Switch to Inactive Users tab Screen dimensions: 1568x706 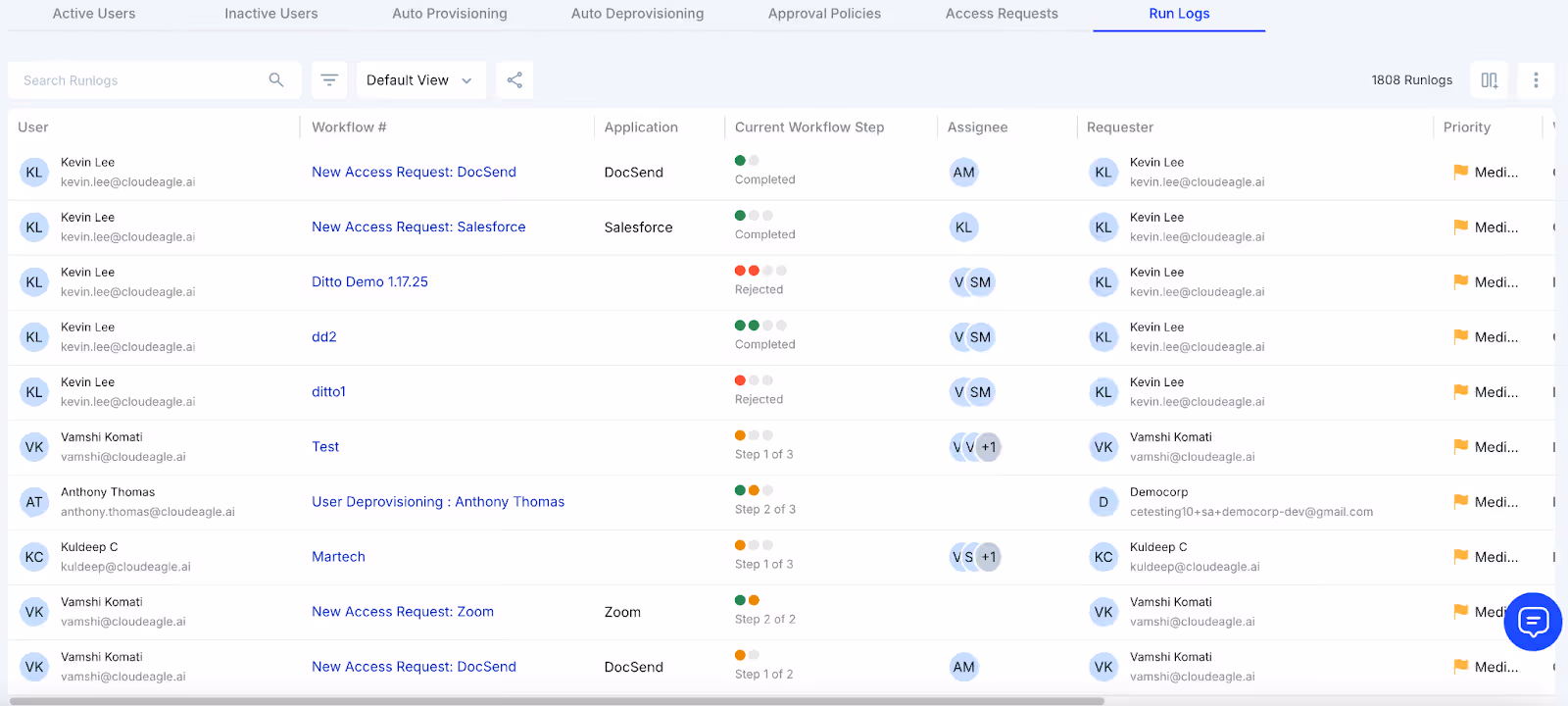click(271, 14)
